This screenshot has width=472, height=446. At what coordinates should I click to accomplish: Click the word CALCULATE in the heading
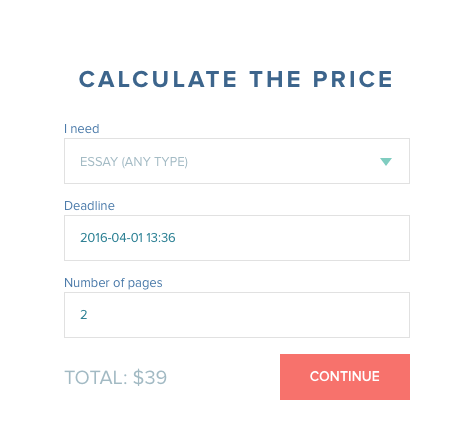158,79
